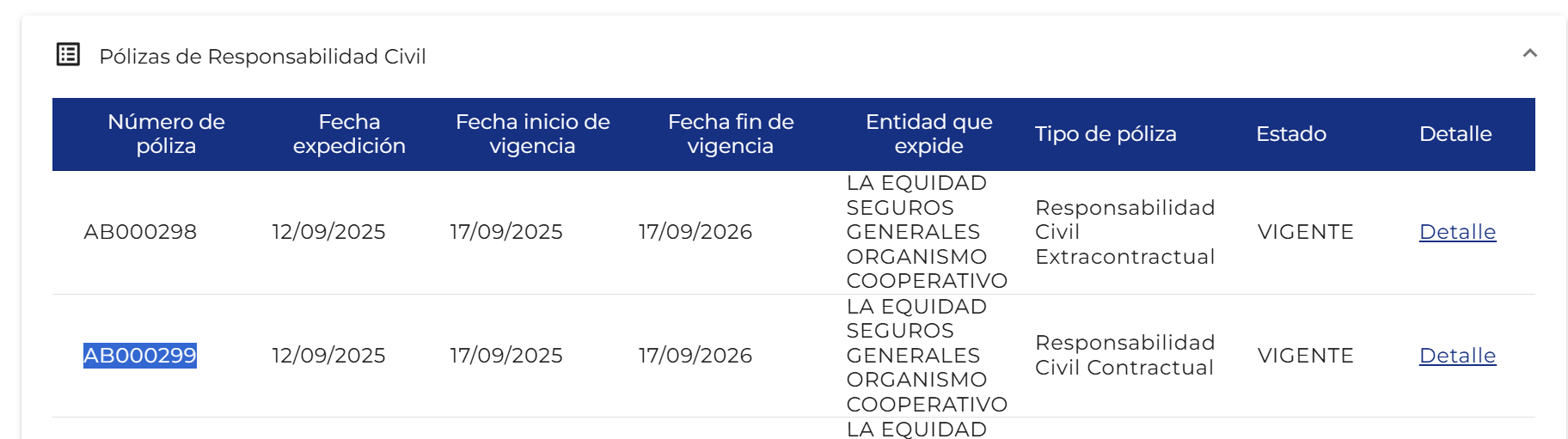Click the "Responsabilidad Civil Extracontractual" type cell
This screenshot has height=439, width=1568.
pyautogui.click(x=1124, y=232)
